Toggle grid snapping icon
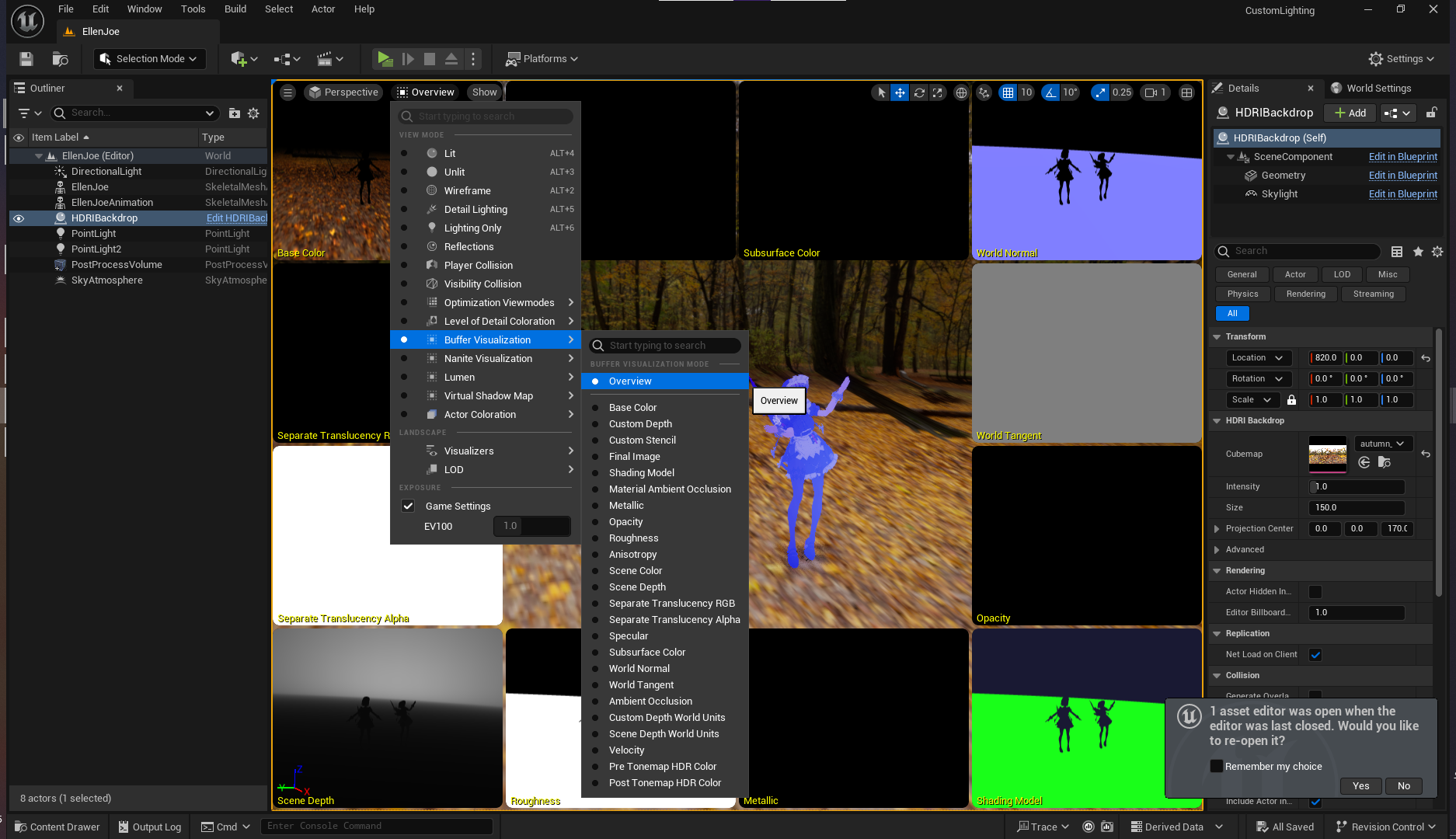Screen dimensions: 1456x839 pyautogui.click(x=1008, y=92)
